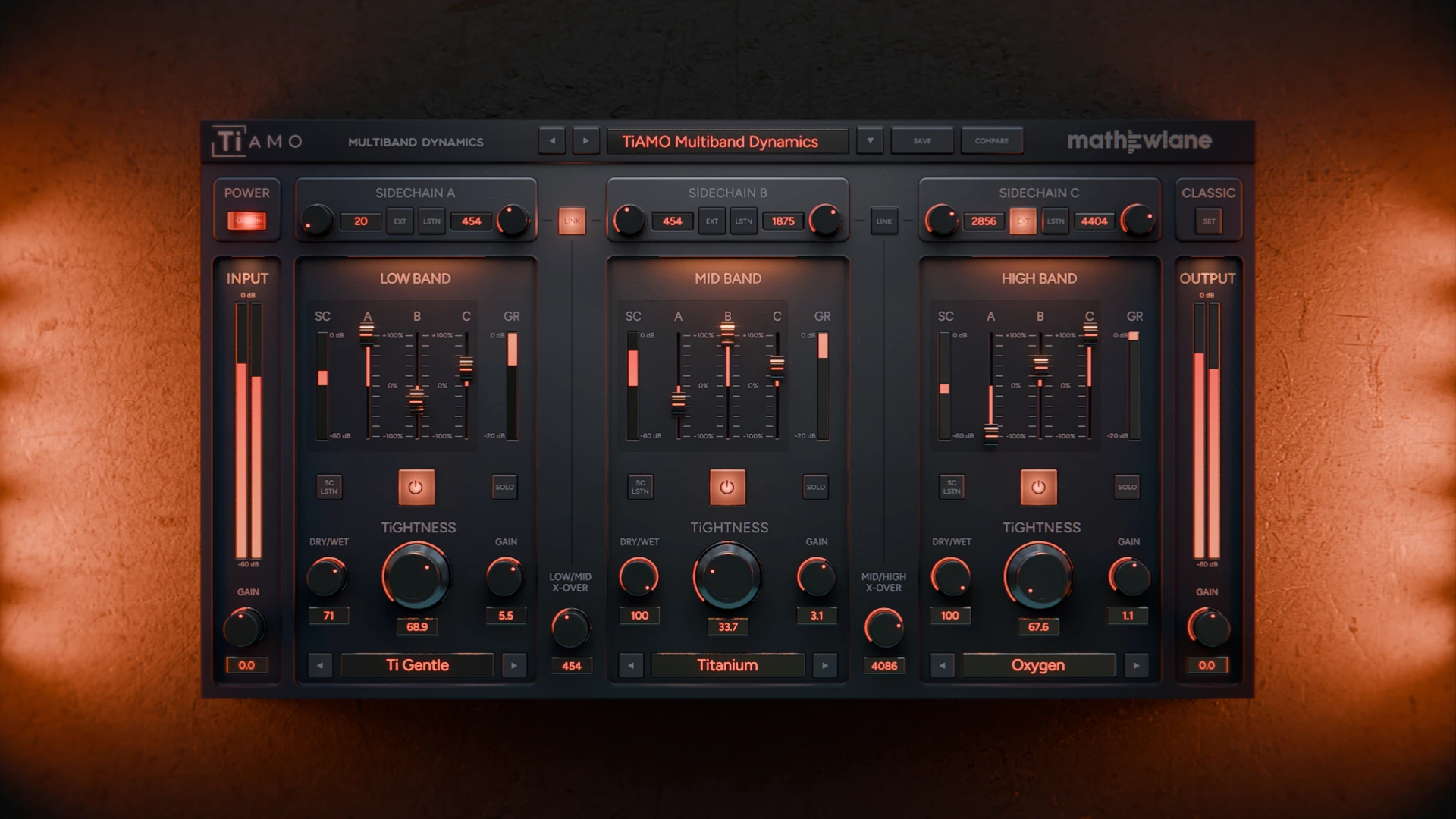This screenshot has width=1456, height=819.
Task: Select next Mid Band mode after Titanium
Action: pyautogui.click(x=825, y=666)
